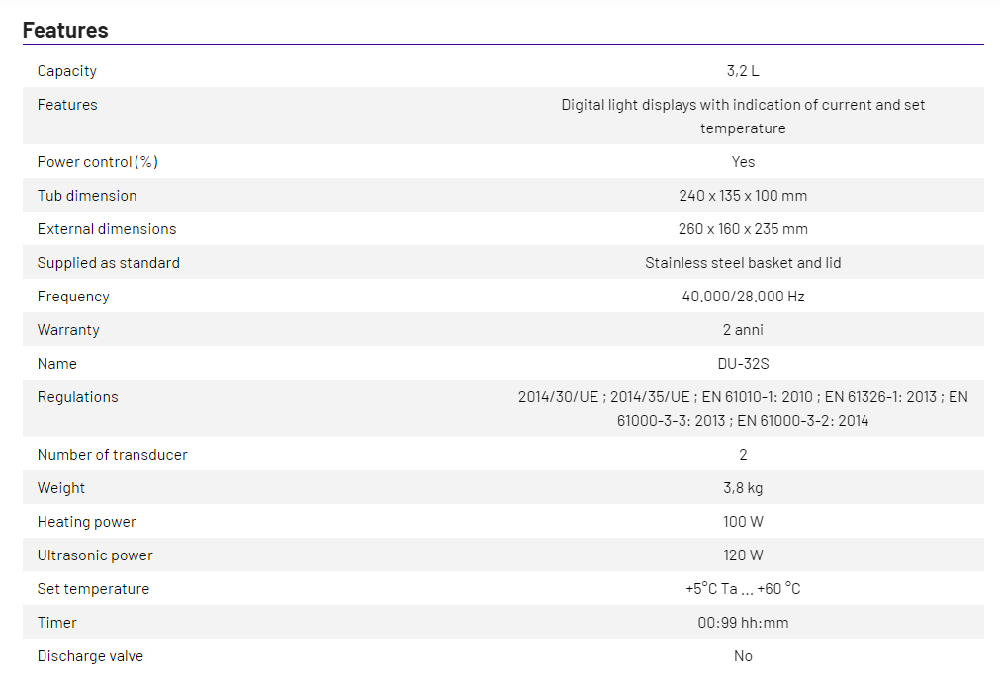Click the Capacity row label
1000x683 pixels.
(67, 71)
